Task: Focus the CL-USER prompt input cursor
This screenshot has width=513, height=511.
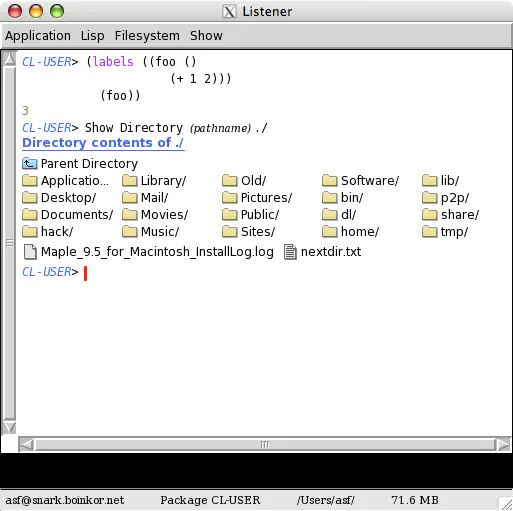Action: pos(85,273)
